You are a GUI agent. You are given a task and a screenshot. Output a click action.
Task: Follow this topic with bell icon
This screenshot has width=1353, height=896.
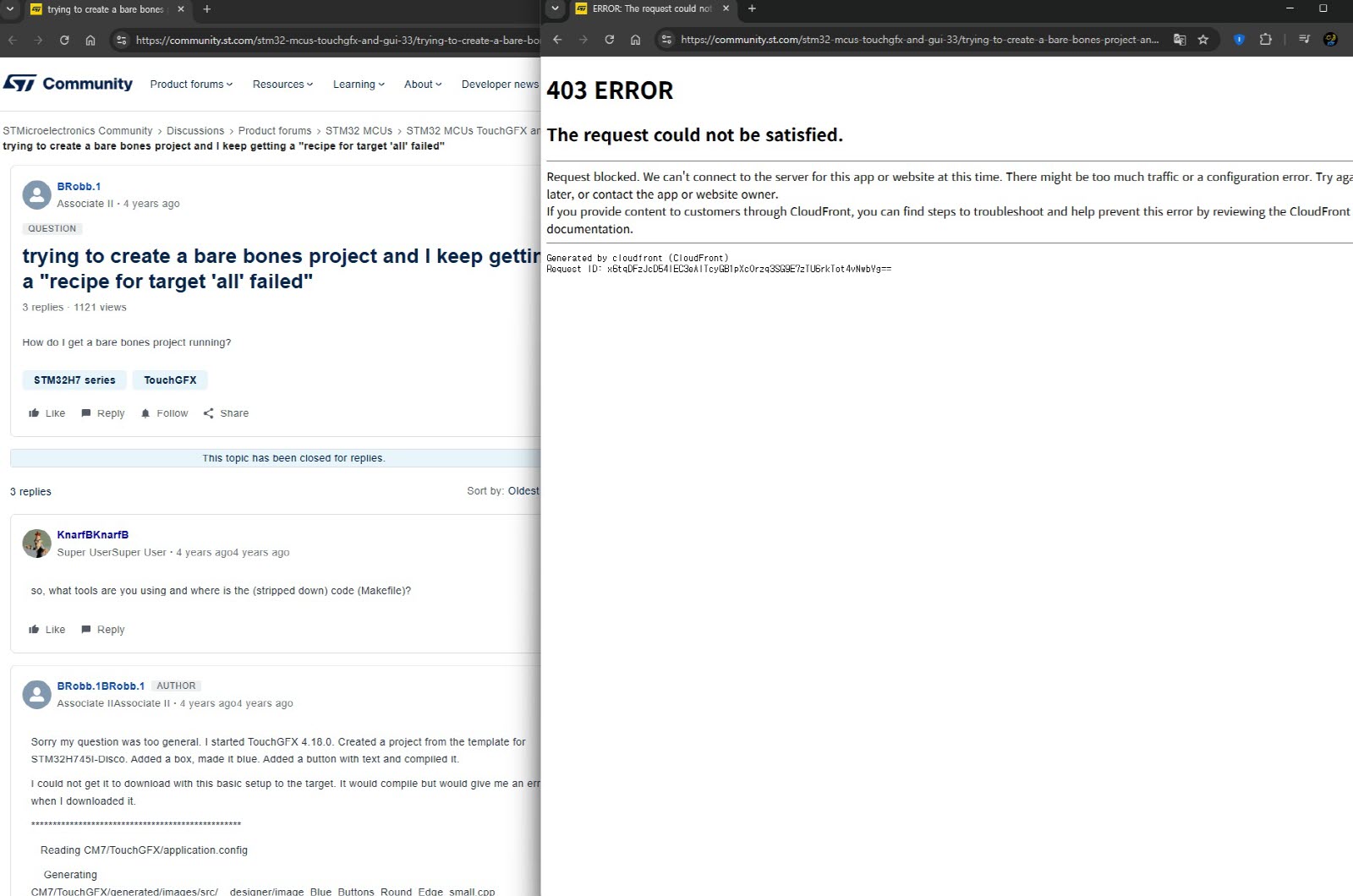164,413
